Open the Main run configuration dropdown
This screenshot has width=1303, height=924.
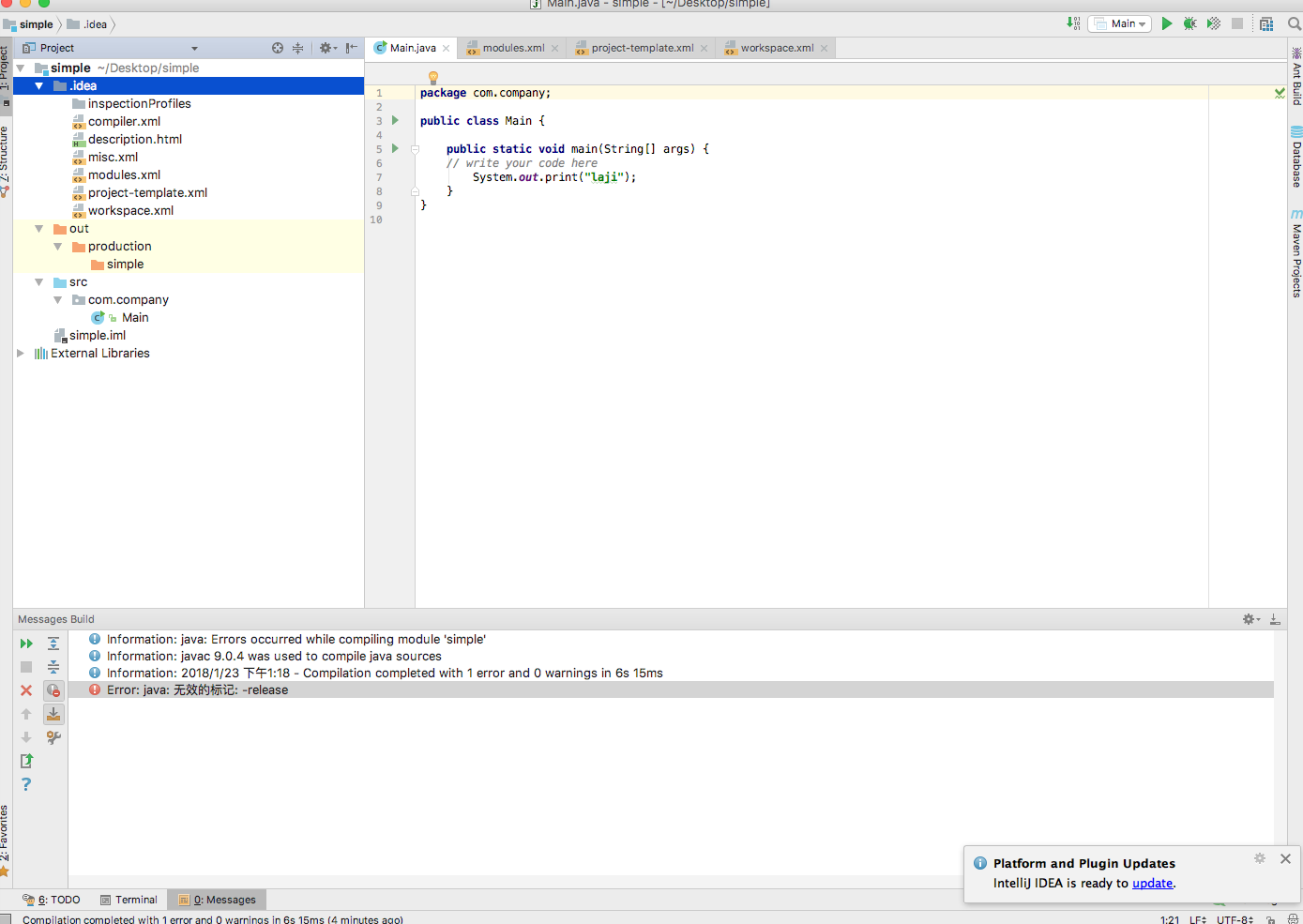[x=1120, y=23]
